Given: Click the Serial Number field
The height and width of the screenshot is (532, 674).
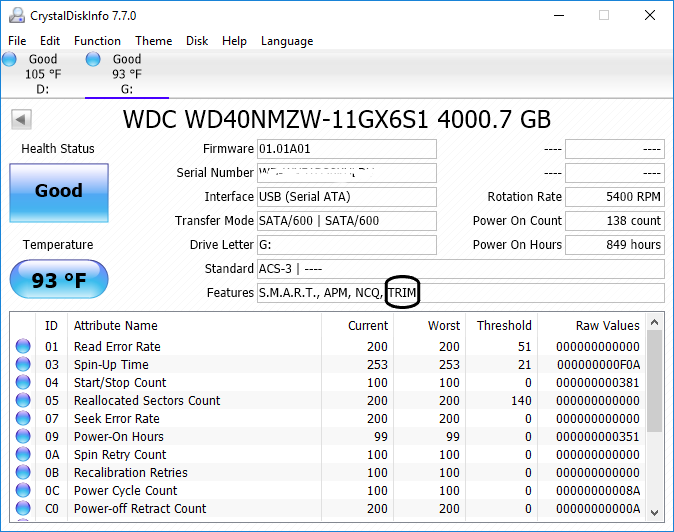Looking at the screenshot, I should pyautogui.click(x=346, y=173).
